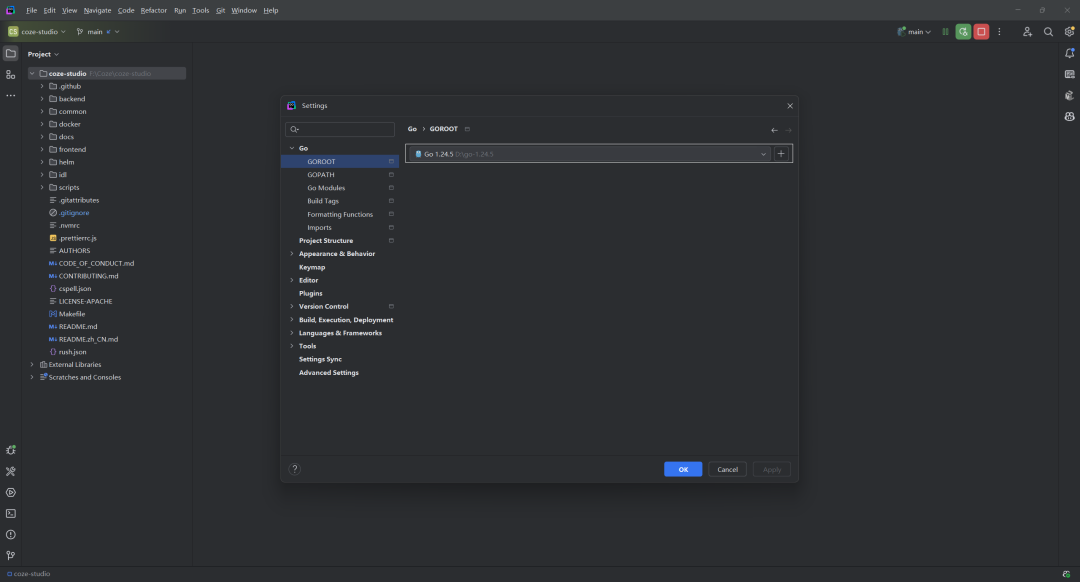Viewport: 1080px width, 582px height.
Task: Expand Languages & Frameworks settings
Action: 292,333
